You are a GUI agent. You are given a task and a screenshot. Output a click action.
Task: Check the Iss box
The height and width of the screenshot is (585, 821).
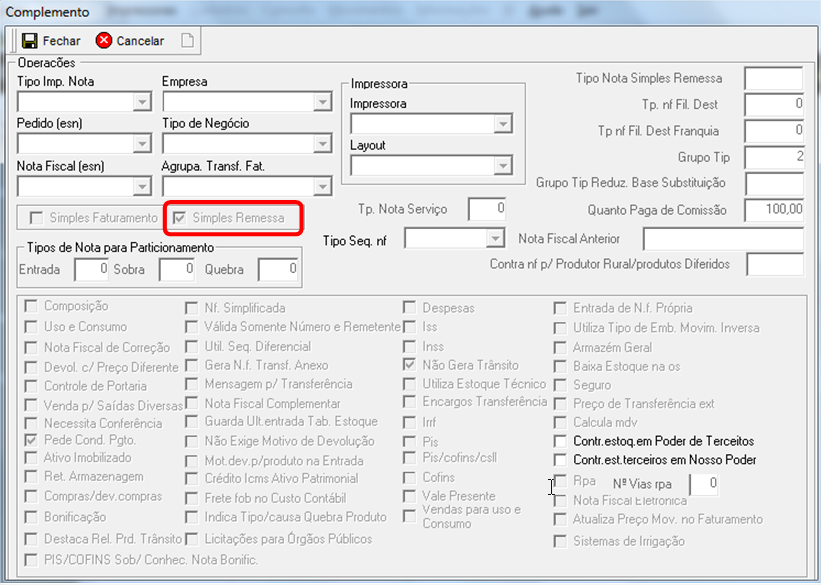(x=409, y=327)
